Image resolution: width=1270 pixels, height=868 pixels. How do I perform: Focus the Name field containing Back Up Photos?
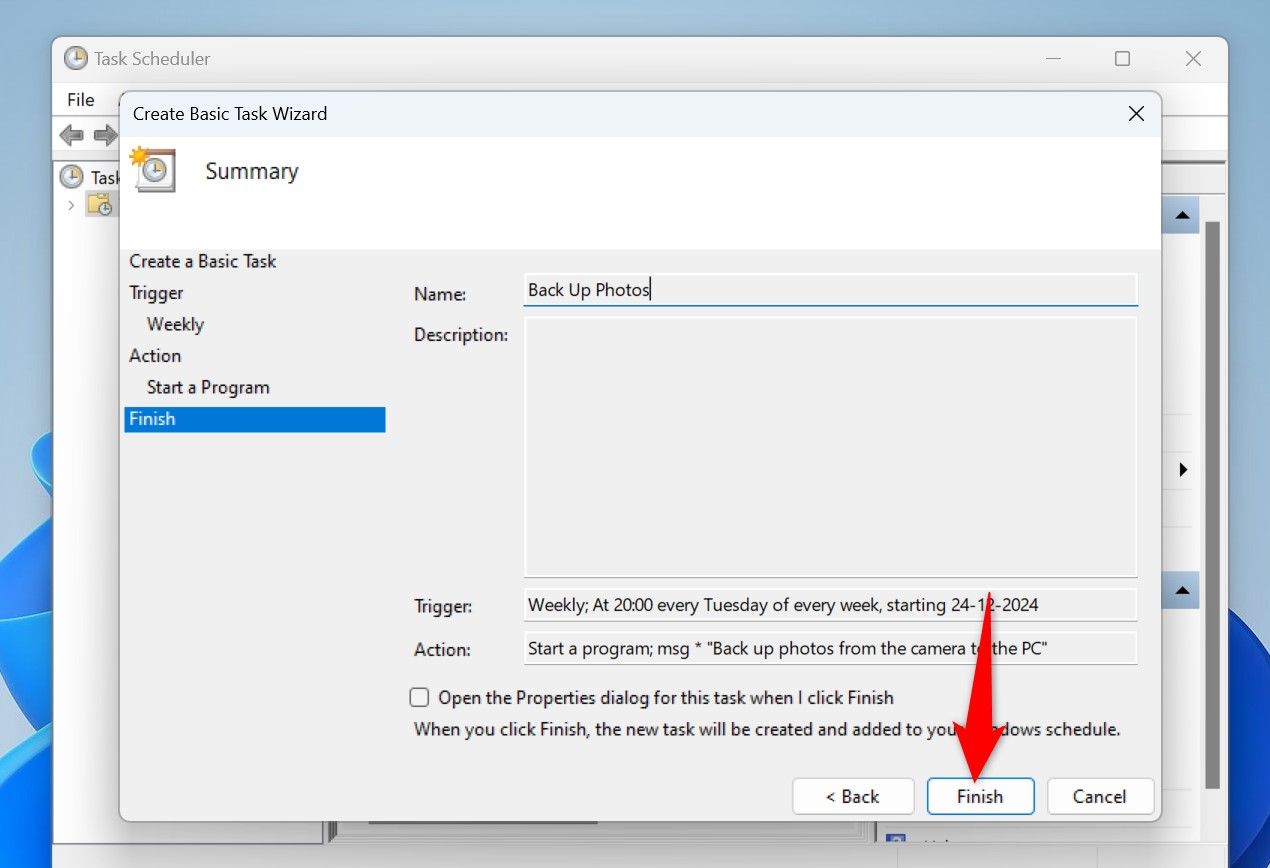(x=830, y=290)
